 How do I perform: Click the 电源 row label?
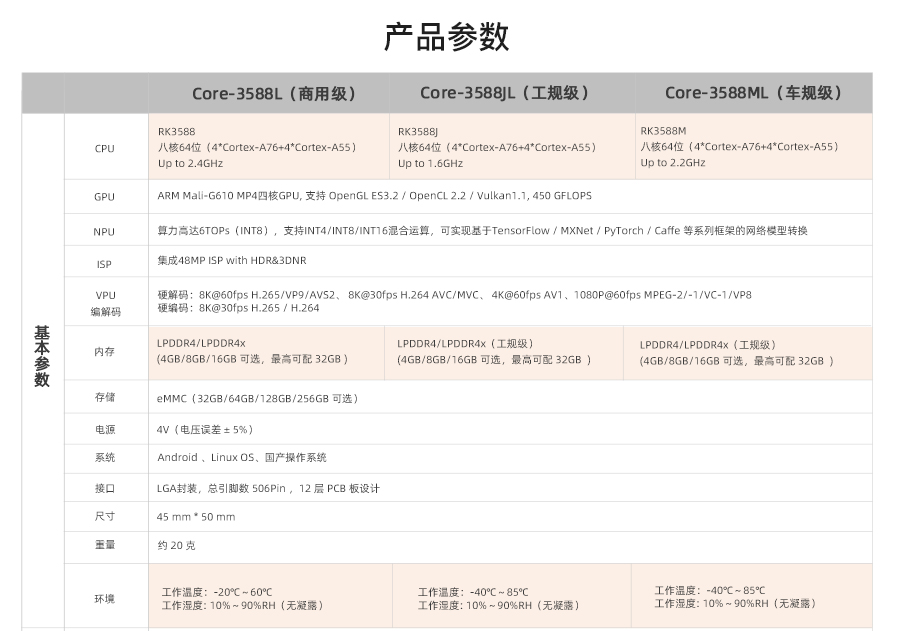[105, 429]
